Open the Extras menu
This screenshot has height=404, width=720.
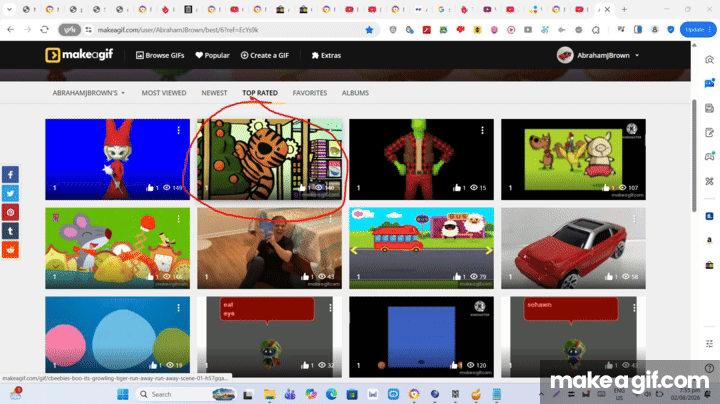pos(326,55)
